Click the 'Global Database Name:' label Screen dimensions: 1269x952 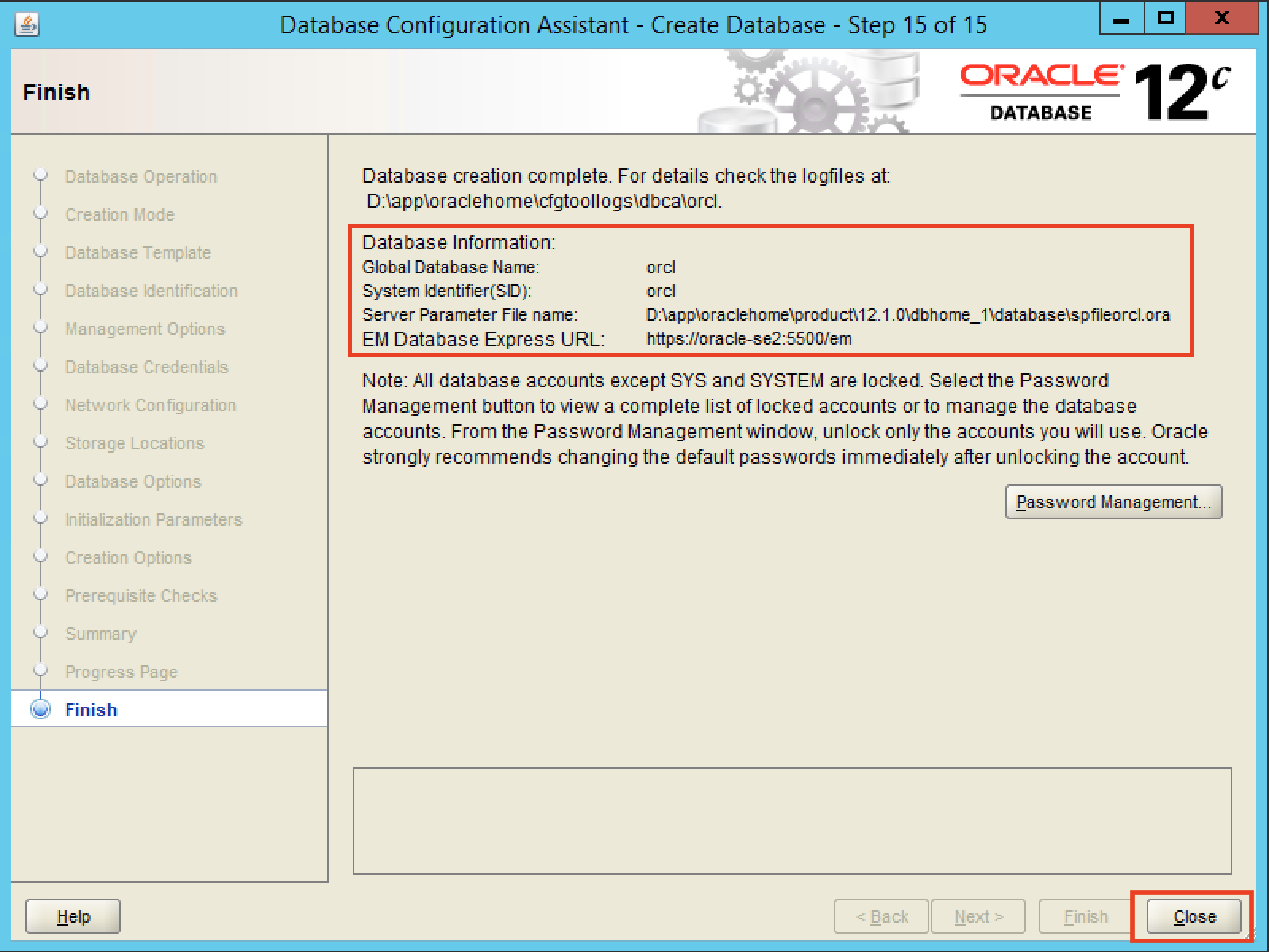[450, 268]
